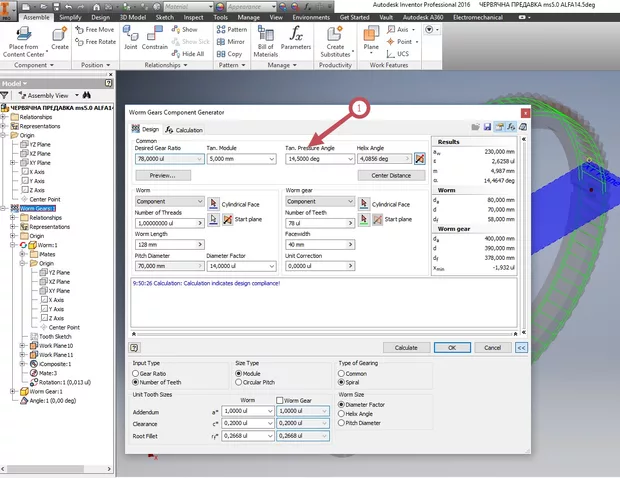Click the save icon in the generator dialog
Image resolution: width=620 pixels, height=478 pixels.
(487, 128)
